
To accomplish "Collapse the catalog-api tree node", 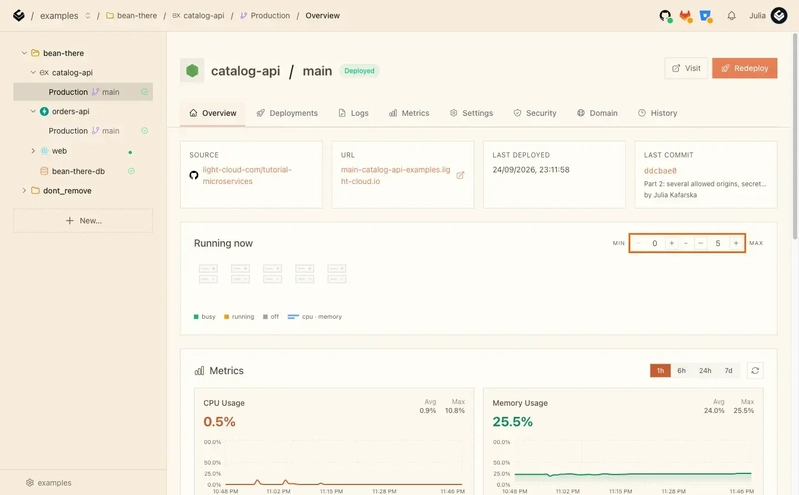I will [x=33, y=72].
